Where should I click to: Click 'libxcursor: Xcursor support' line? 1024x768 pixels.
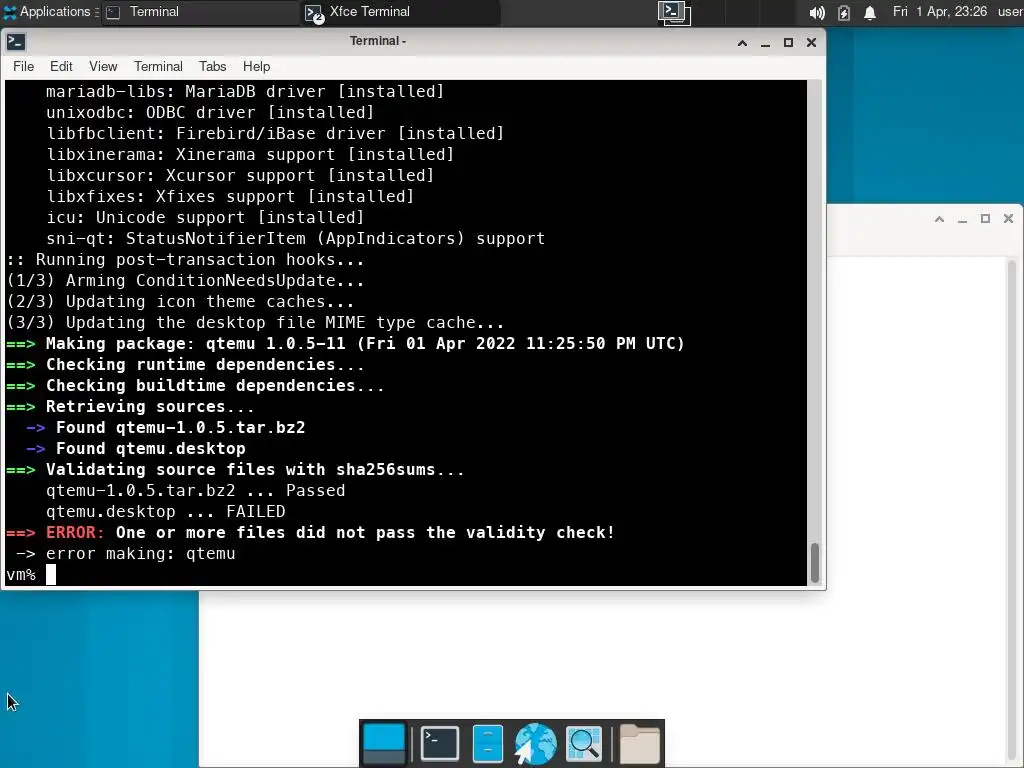[x=240, y=176]
